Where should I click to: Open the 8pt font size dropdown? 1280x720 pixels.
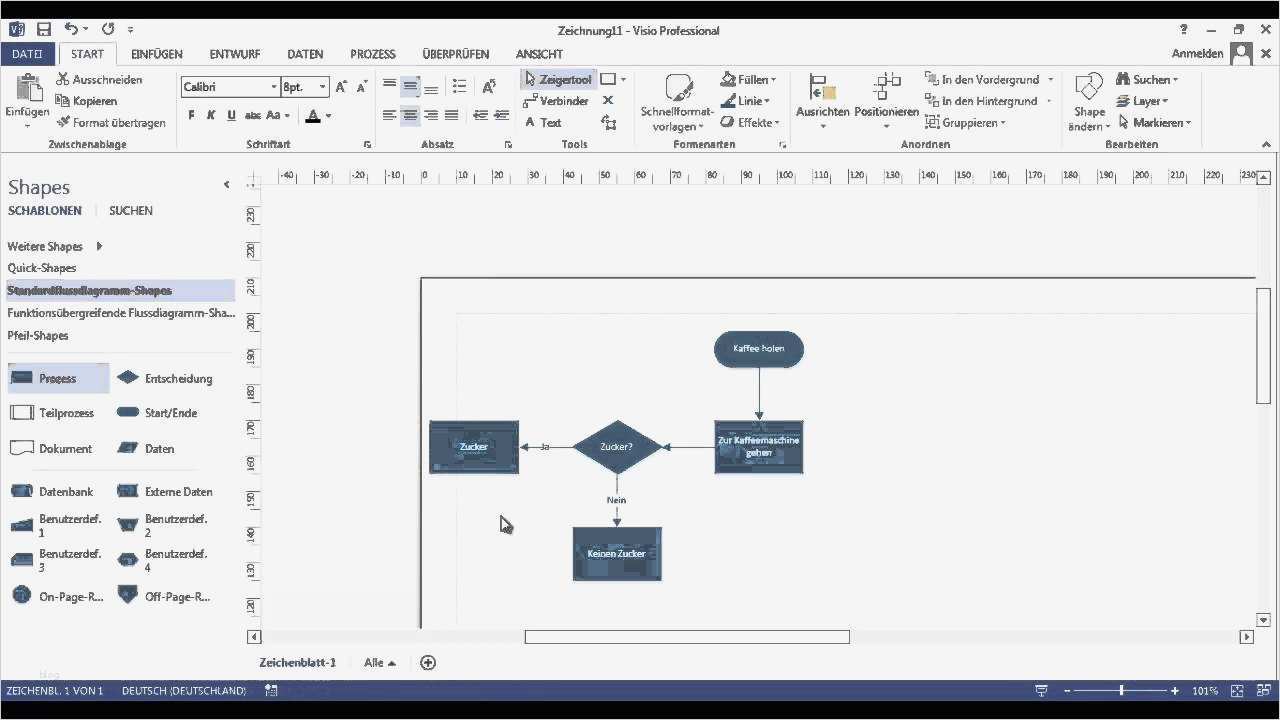pos(322,87)
